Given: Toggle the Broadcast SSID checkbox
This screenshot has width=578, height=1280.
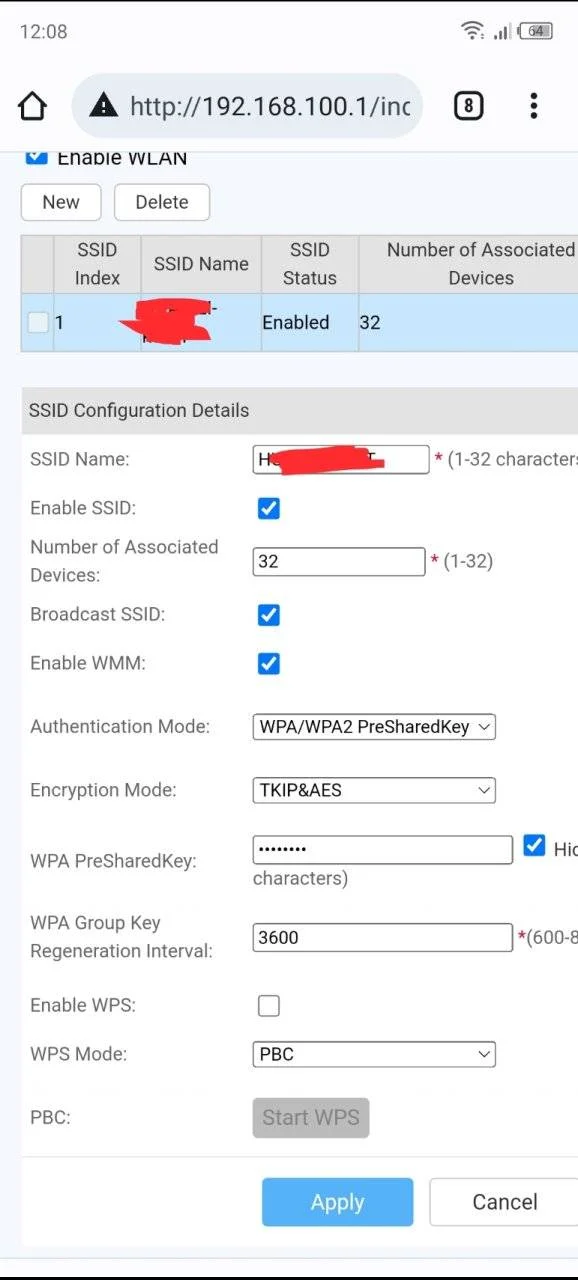Looking at the screenshot, I should coord(268,615).
